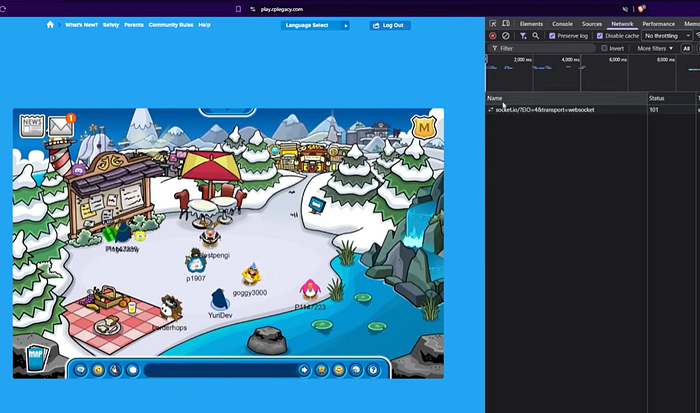The width and height of the screenshot is (700, 413).
Task: Open the emotes smiley face button
Action: click(98, 370)
